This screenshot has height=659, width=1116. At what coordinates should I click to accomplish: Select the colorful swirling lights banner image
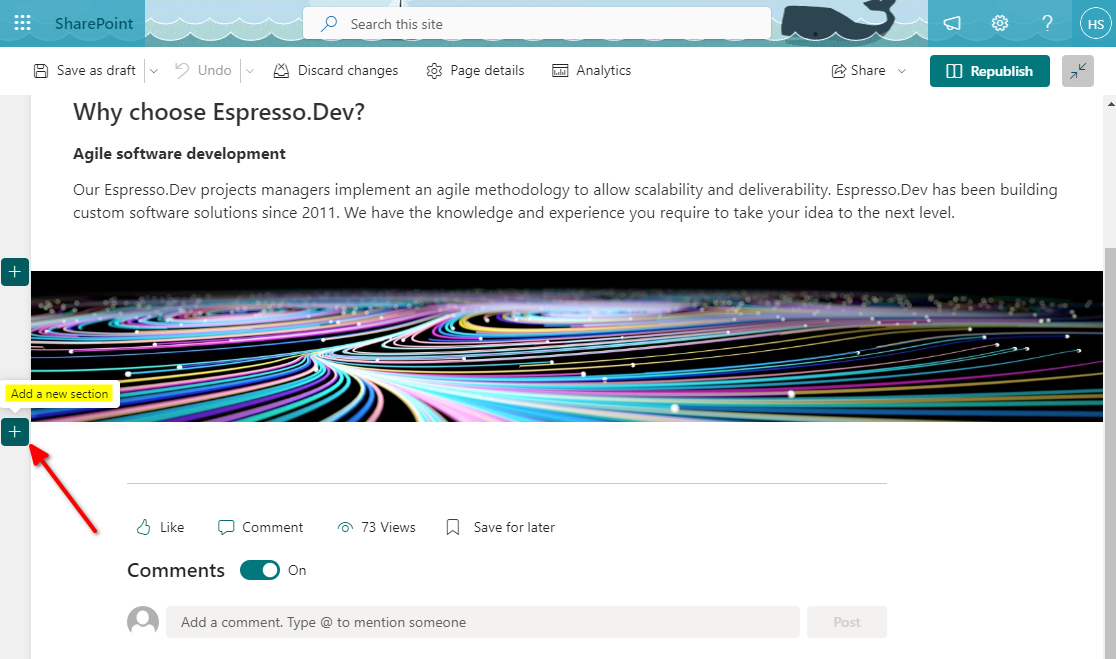[567, 346]
